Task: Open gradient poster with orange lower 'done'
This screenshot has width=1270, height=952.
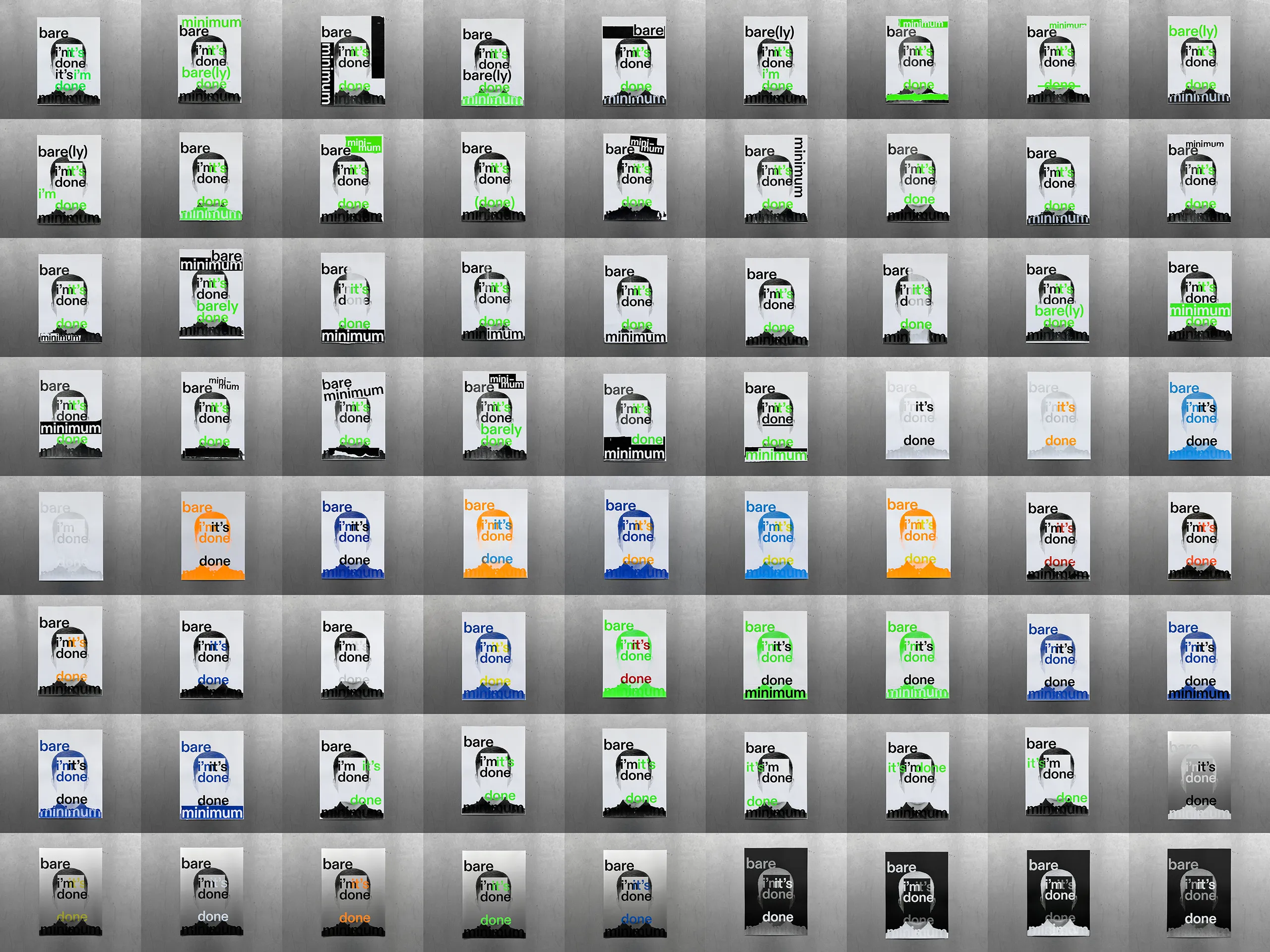Action: point(353,892)
